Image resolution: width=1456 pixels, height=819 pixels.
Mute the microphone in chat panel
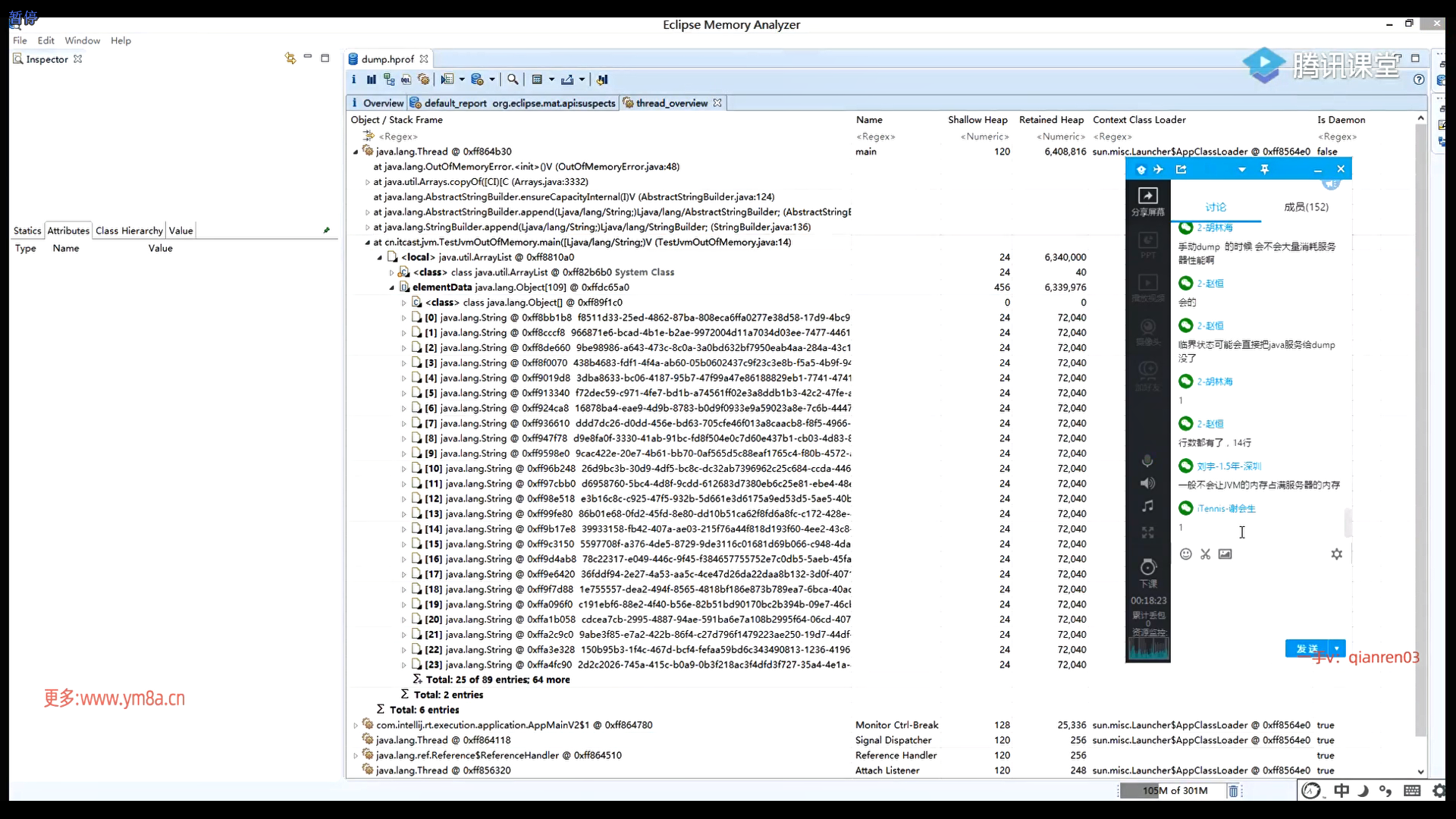(x=1147, y=461)
